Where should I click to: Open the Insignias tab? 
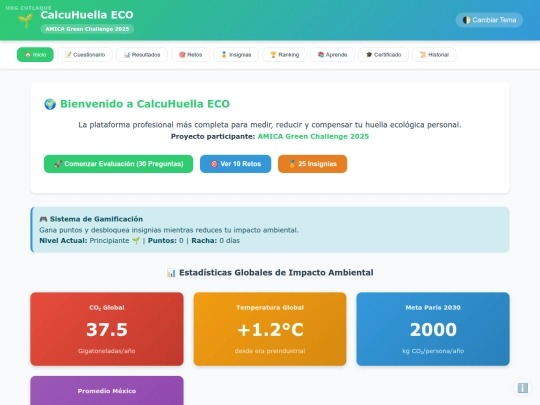(236, 54)
